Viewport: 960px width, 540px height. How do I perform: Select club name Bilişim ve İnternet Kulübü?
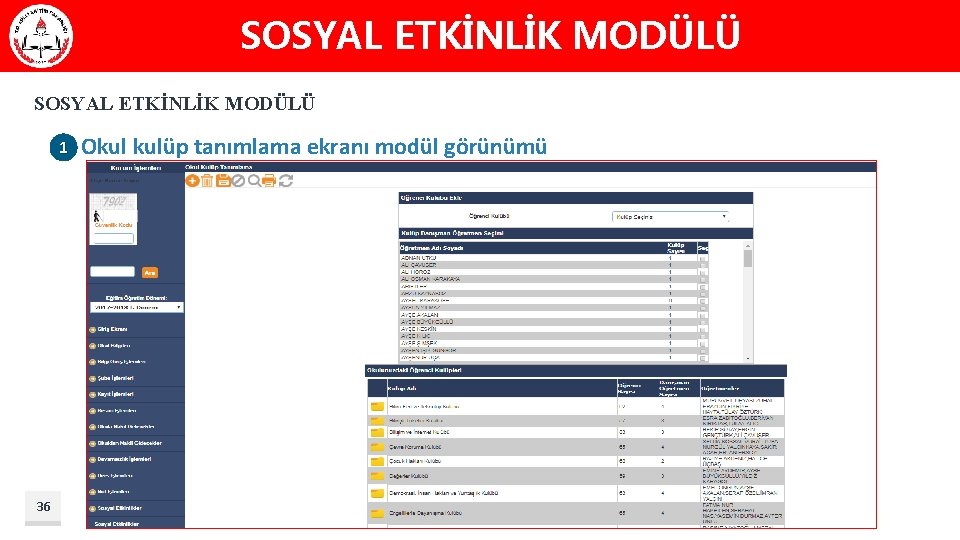[x=419, y=432]
